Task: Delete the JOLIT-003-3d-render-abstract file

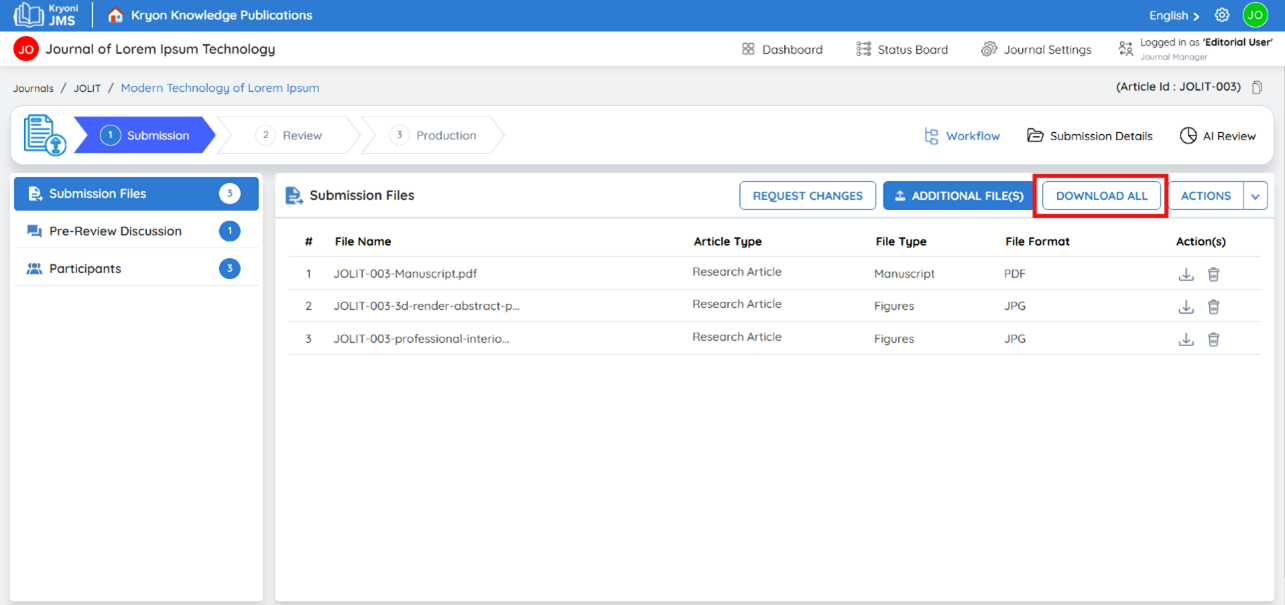Action: tap(1213, 307)
